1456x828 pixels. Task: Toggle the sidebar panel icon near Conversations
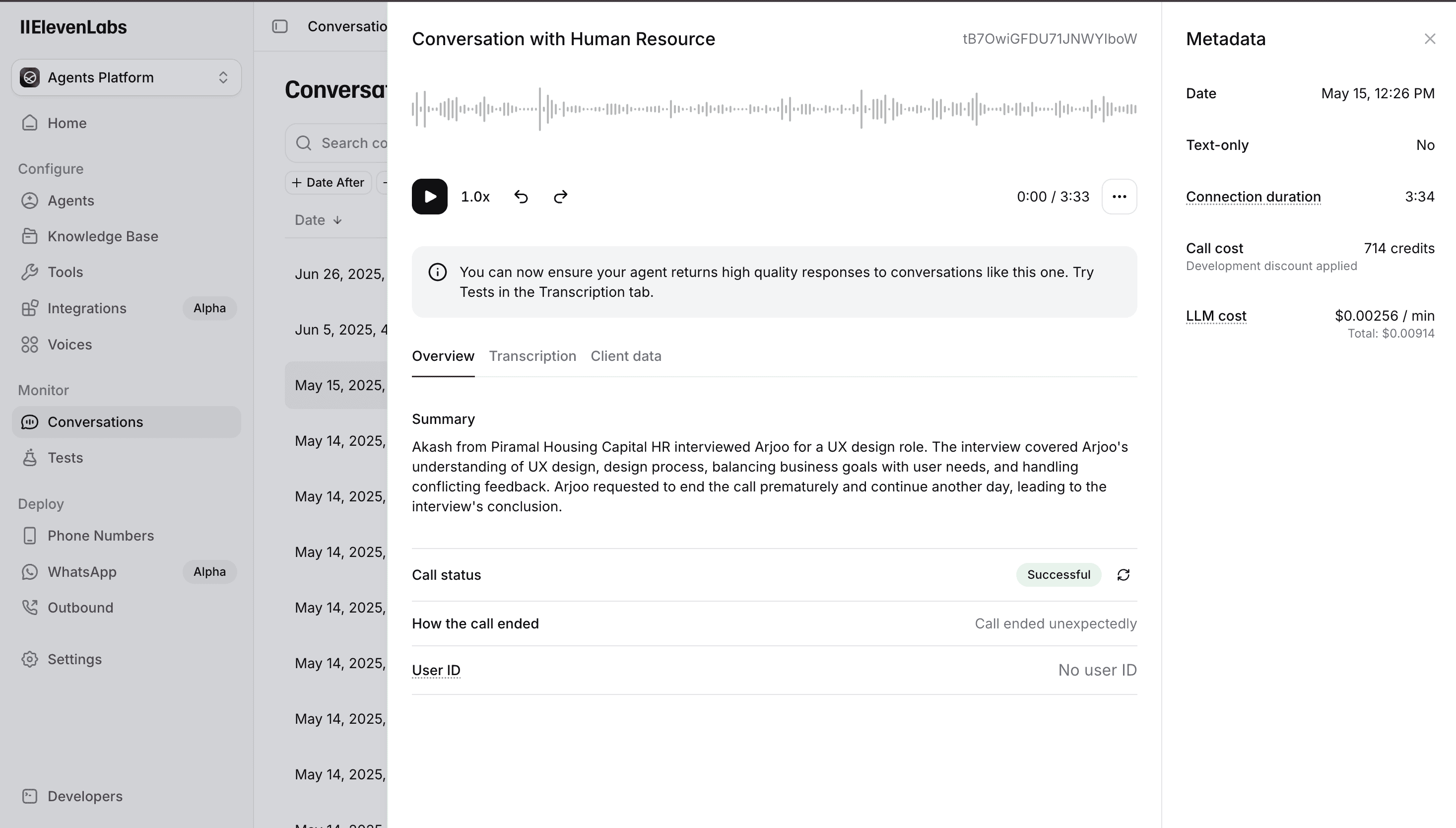click(x=280, y=27)
